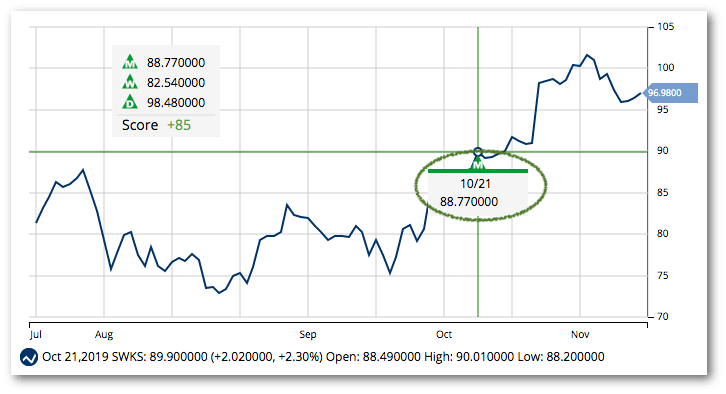Click the green M marker on the chart line

point(478,163)
